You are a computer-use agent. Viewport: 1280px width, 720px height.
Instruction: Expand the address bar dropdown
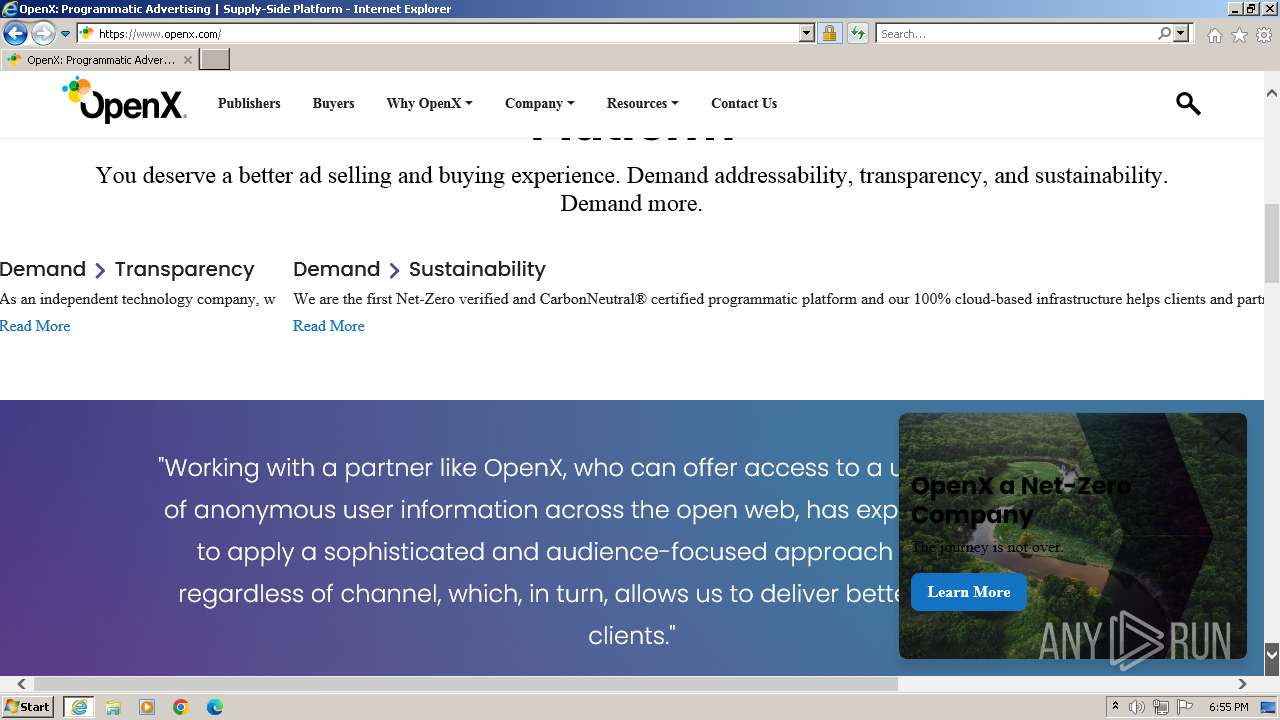coord(807,33)
